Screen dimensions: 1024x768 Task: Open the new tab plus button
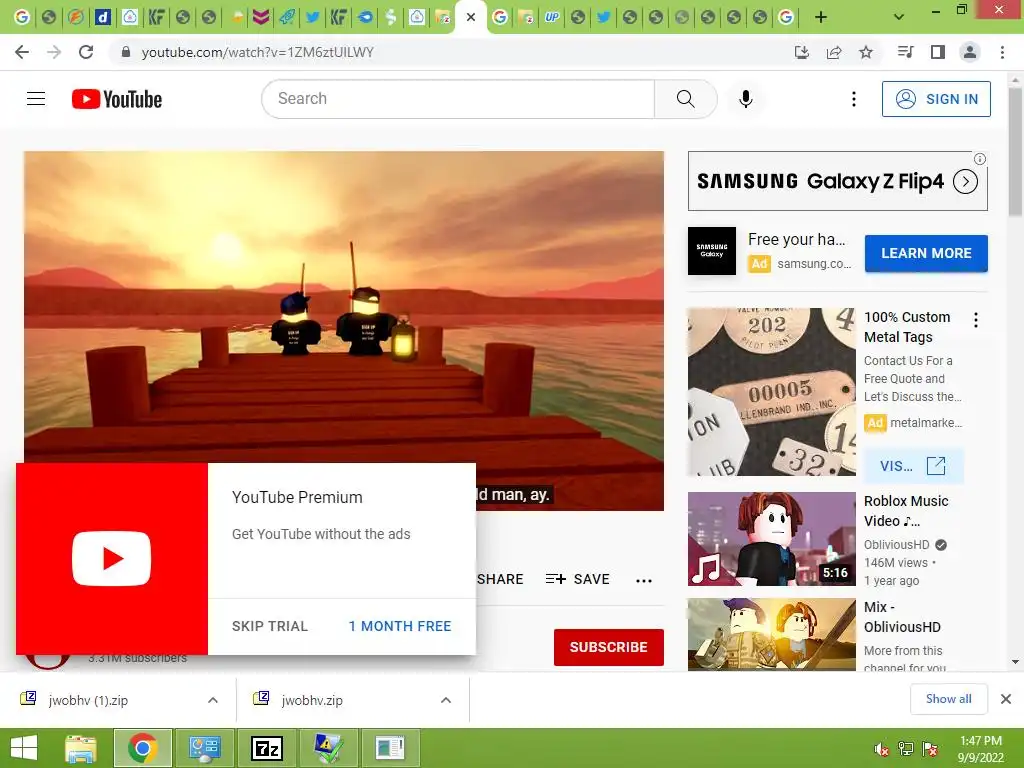[x=821, y=18]
